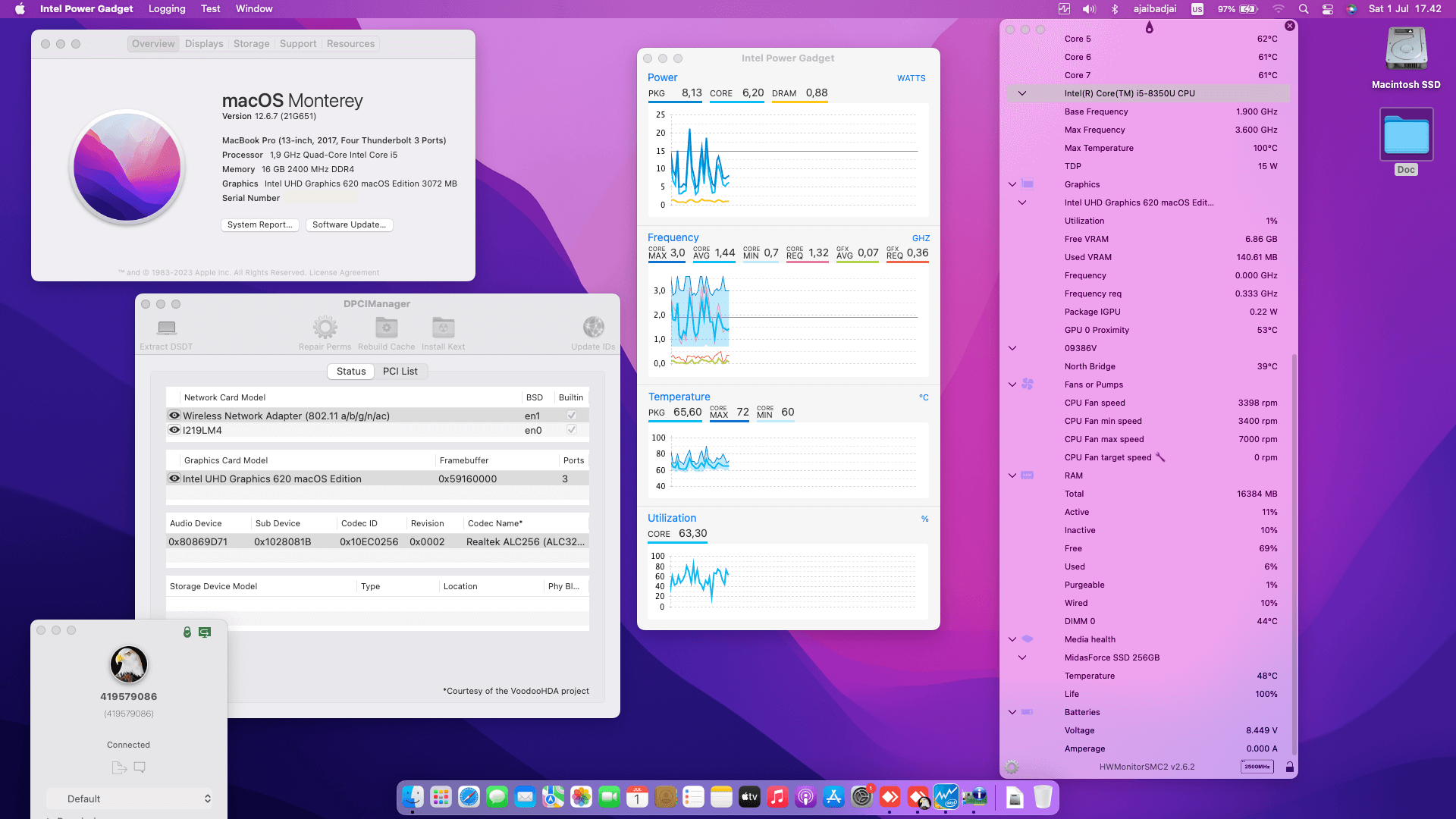Viewport: 1456px width, 819px height.
Task: Open HWMonitorSMC2 settings gear icon
Action: (1012, 767)
